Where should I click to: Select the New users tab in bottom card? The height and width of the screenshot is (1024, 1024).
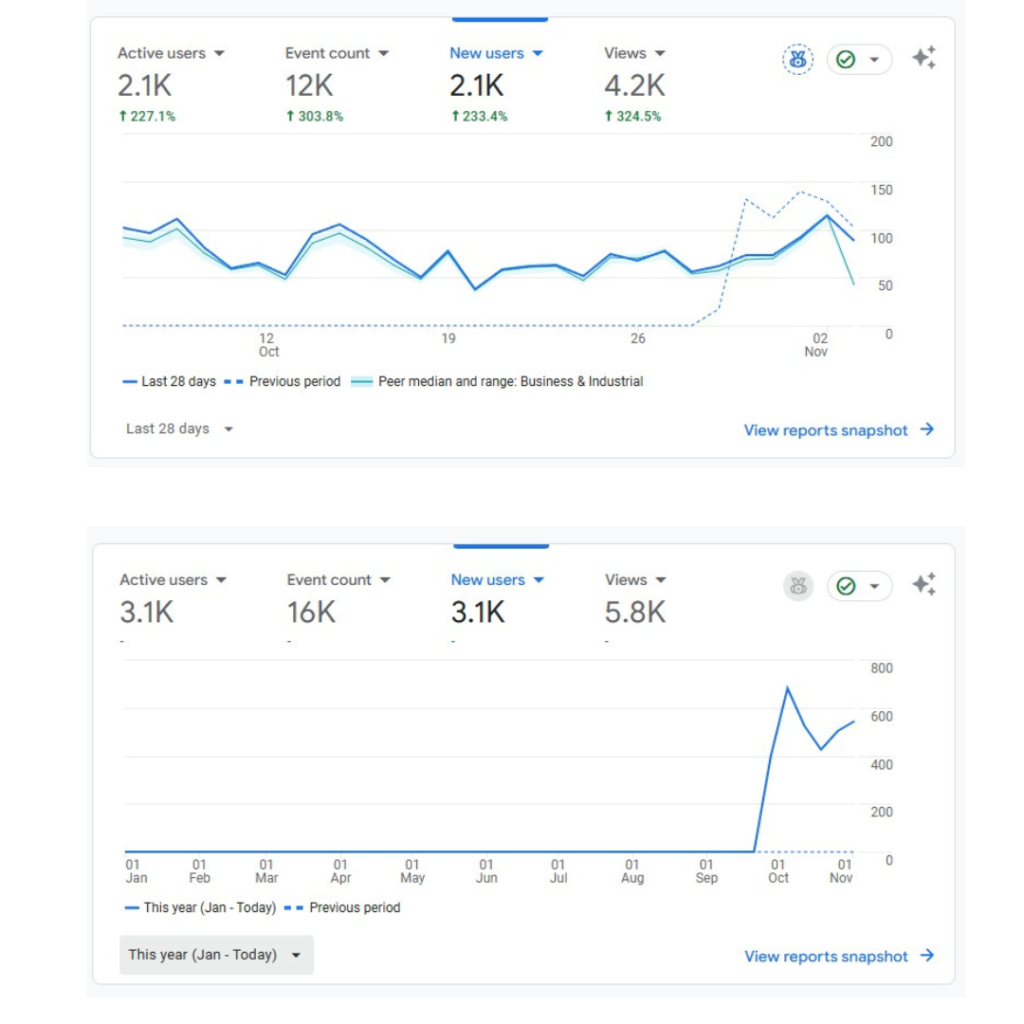(488, 580)
